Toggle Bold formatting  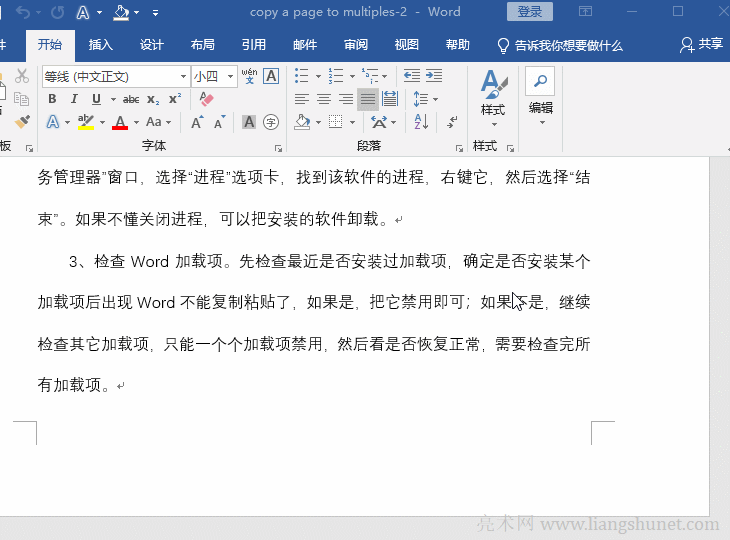[52, 99]
